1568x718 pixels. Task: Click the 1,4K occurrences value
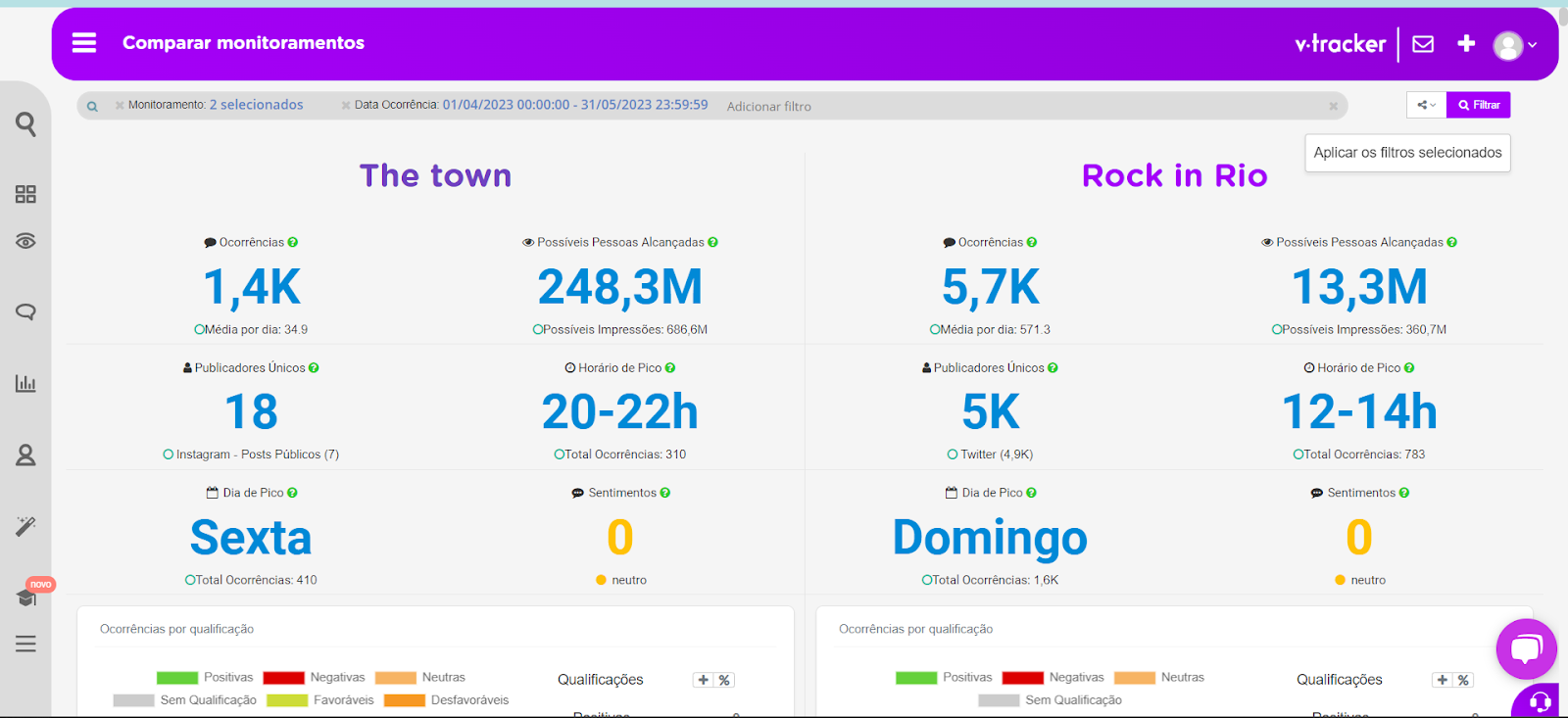[x=252, y=287]
